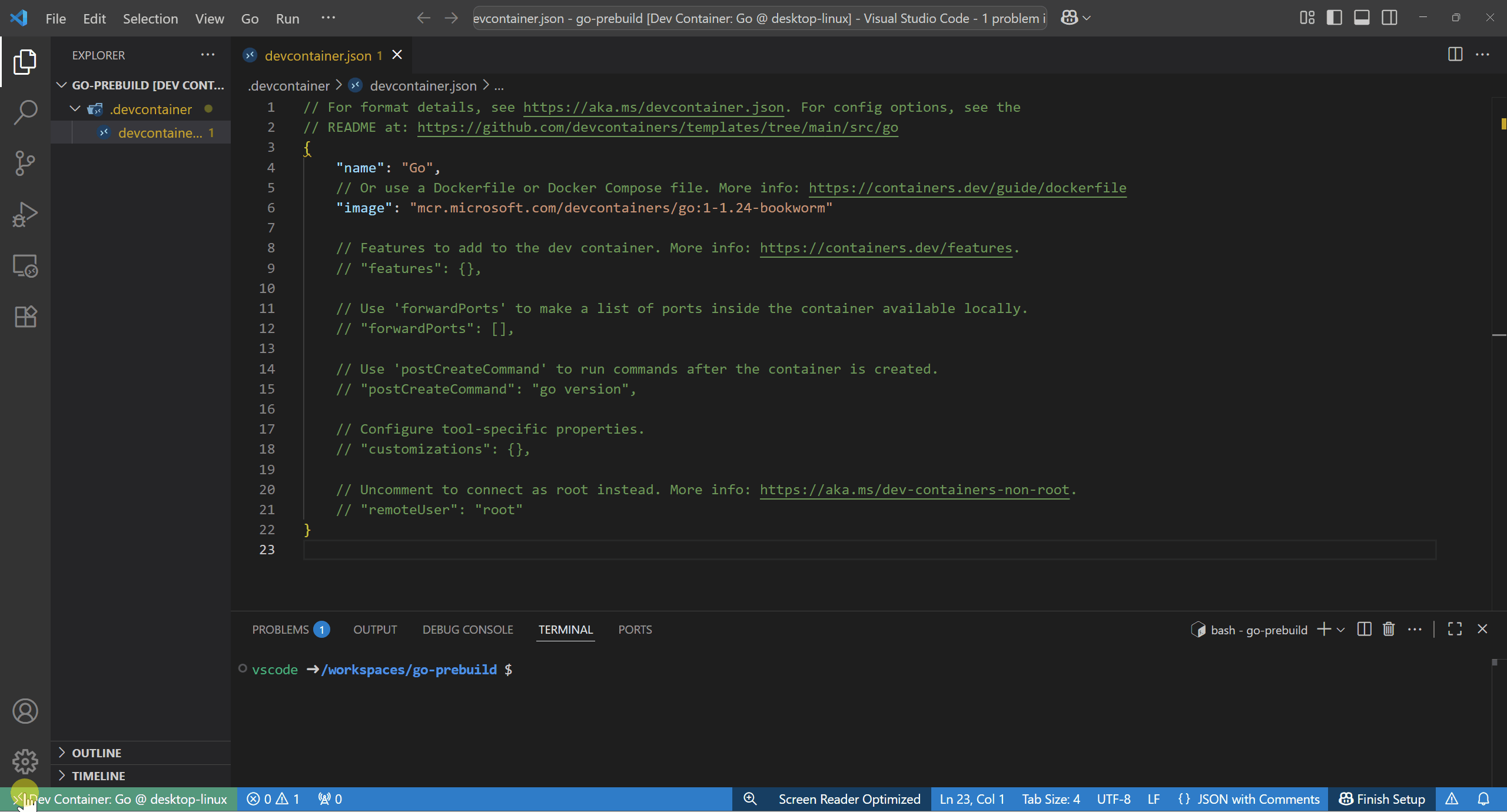The width and height of the screenshot is (1507, 812).
Task: Open the zoom magnifier status bar item
Action: pyautogui.click(x=749, y=799)
